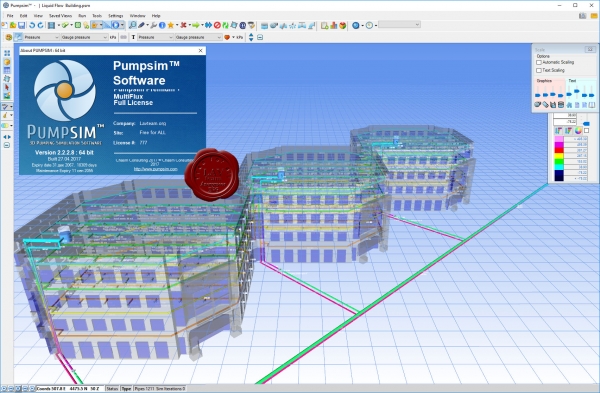Screen dimensions: 600x393
Task: Open the Run menu
Action: (x=82, y=16)
